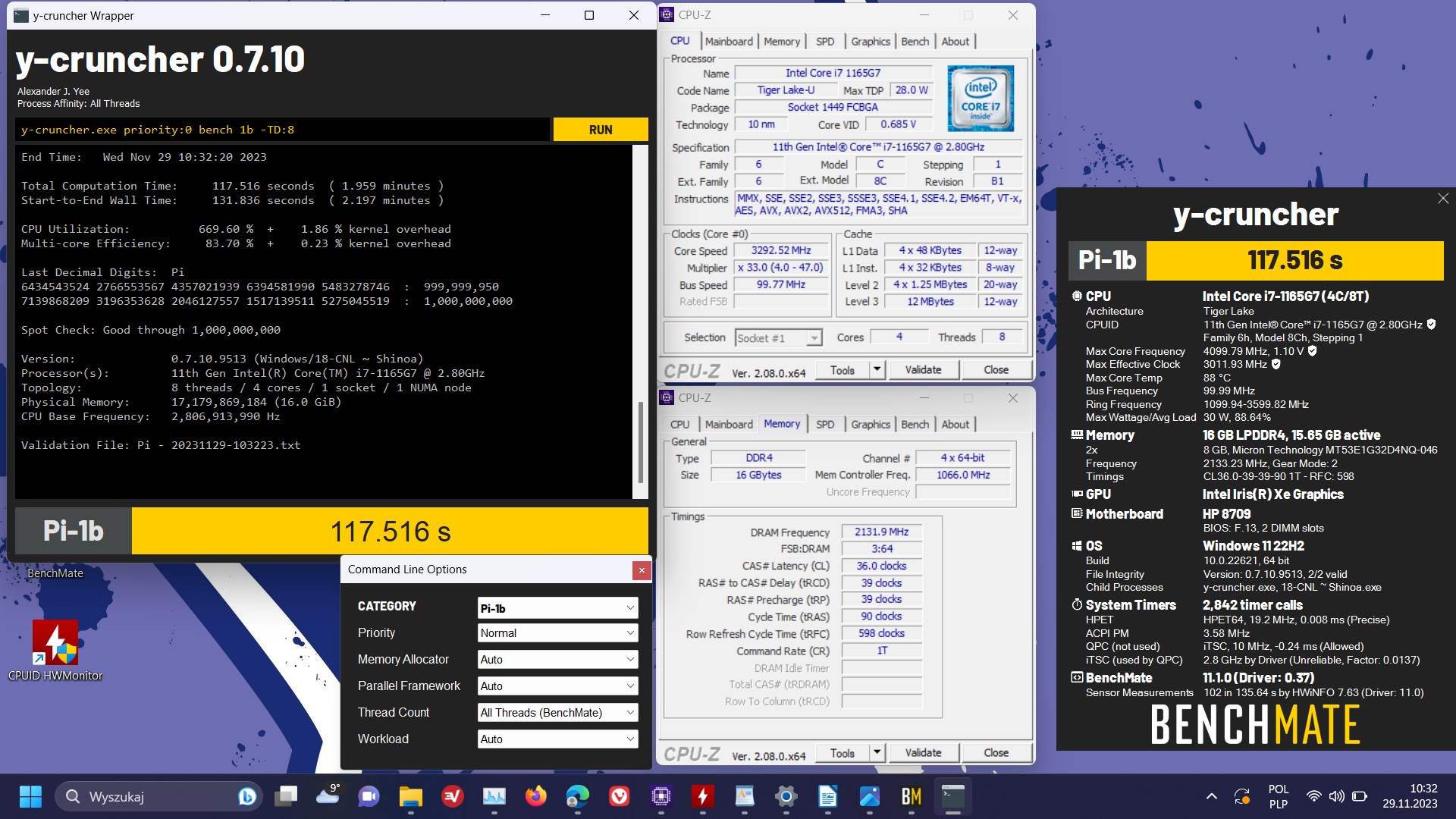Click the CPUID HWMonitor desktop shortcut
Image resolution: width=1456 pixels, height=819 pixels.
coord(55,651)
